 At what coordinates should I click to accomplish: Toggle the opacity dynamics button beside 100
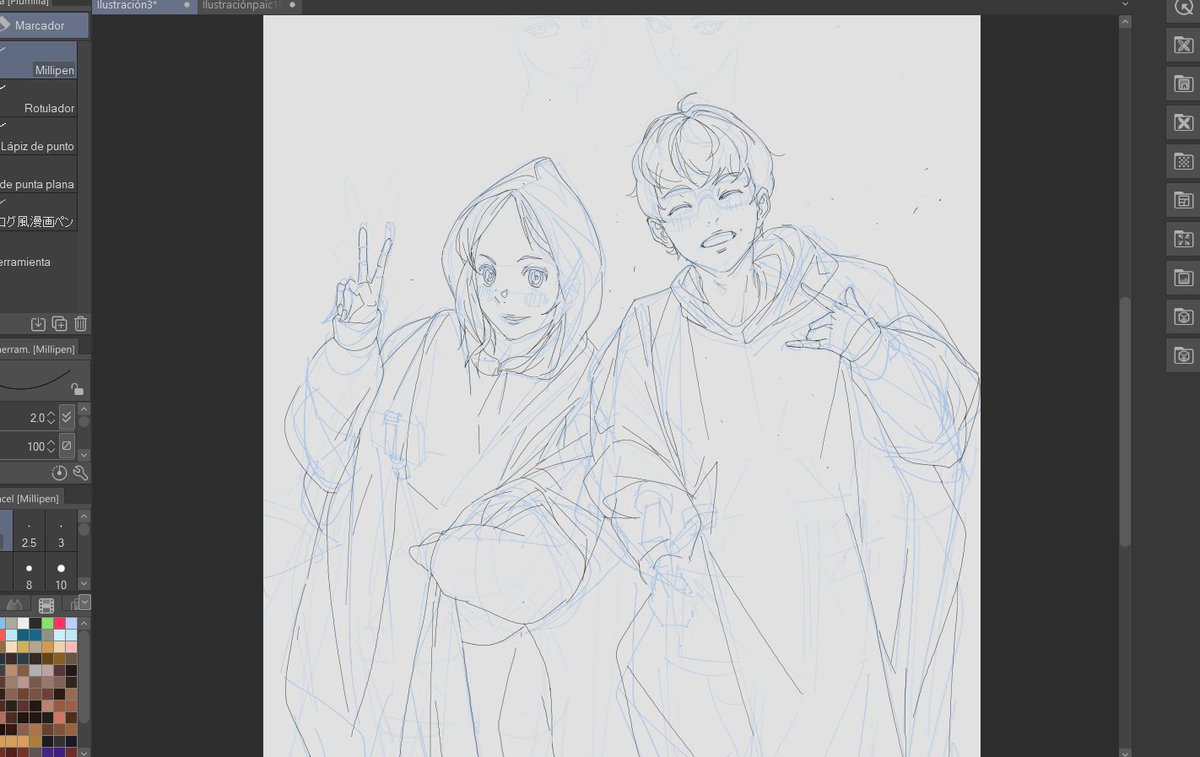coord(66,446)
